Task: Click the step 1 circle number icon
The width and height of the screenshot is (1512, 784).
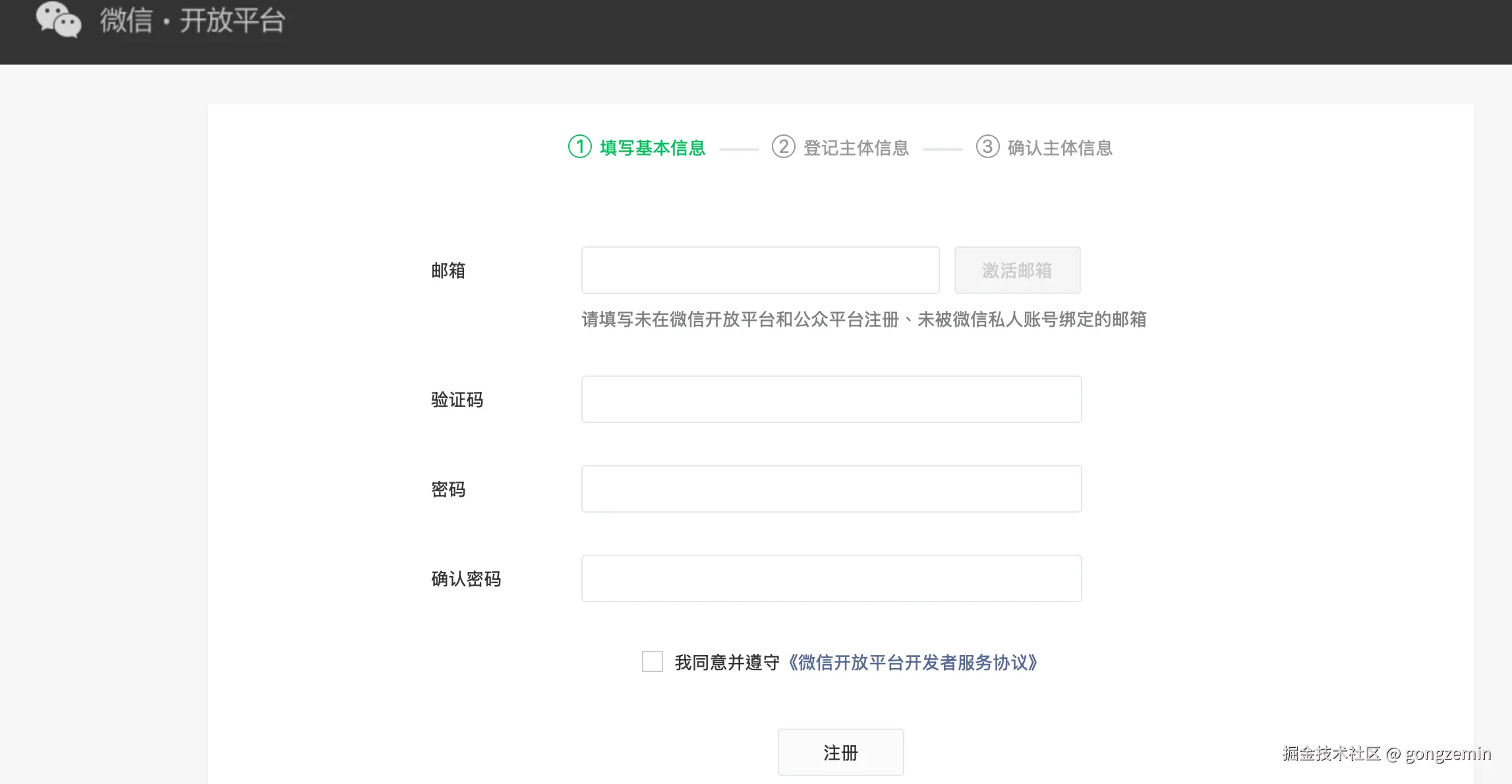Action: coord(580,146)
